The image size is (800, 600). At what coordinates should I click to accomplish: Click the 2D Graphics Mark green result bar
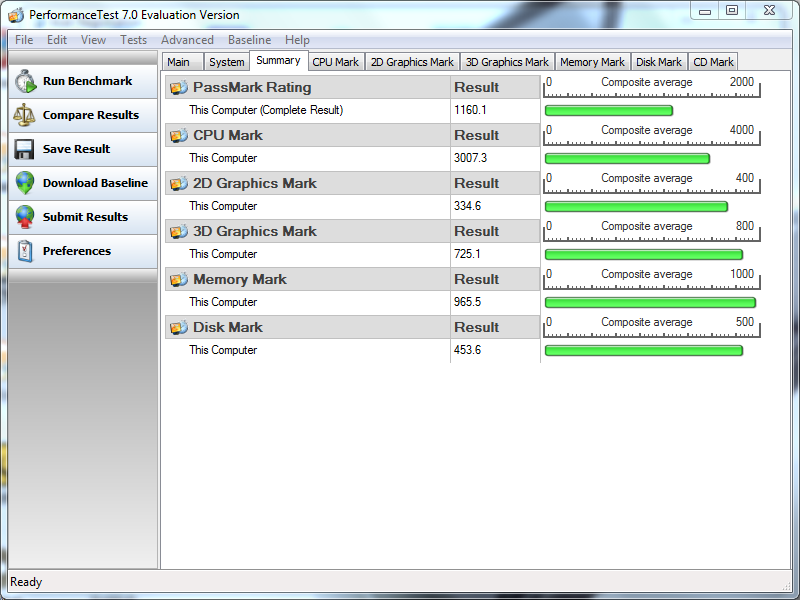click(x=637, y=207)
